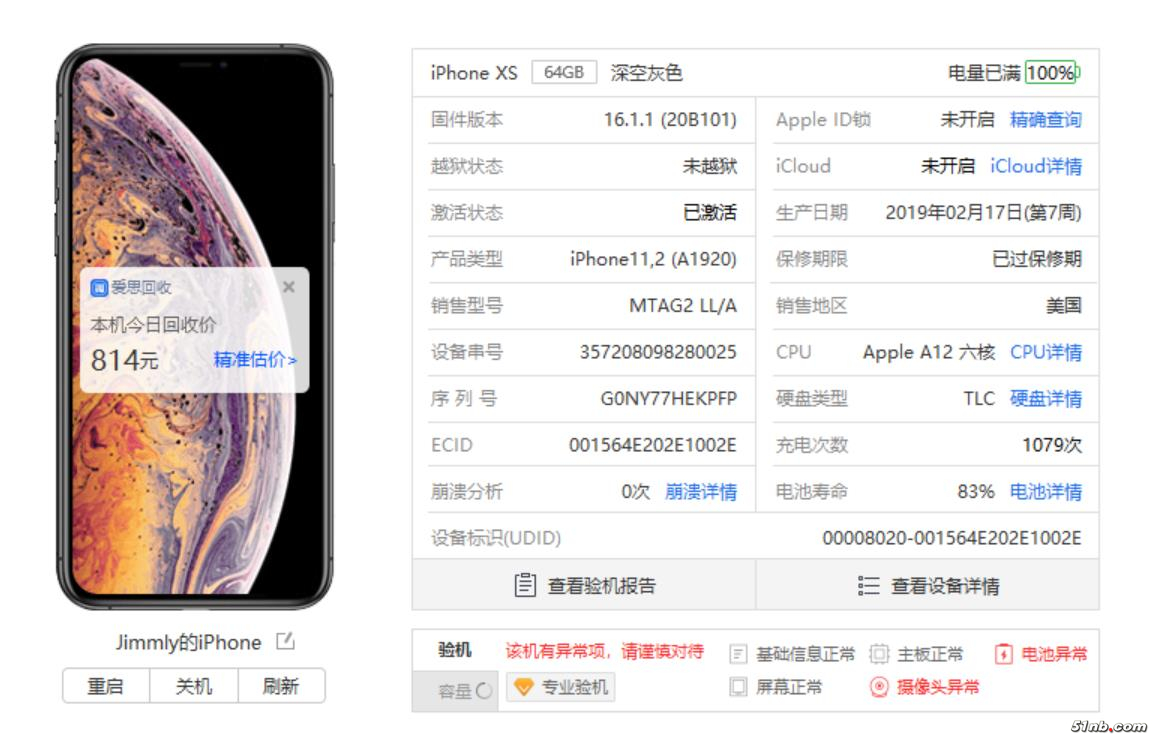The image size is (1154, 739).
Task: Click the 100% battery level indicator
Action: tap(1050, 72)
